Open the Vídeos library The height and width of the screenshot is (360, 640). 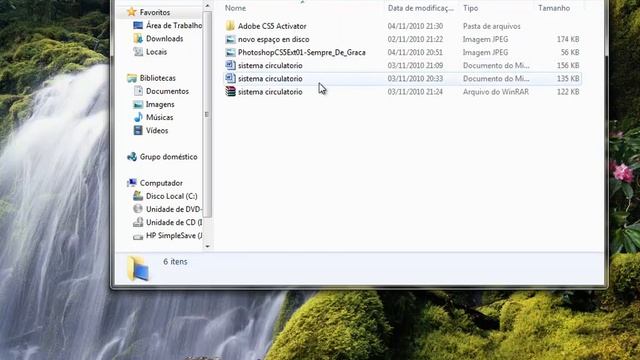point(157,130)
